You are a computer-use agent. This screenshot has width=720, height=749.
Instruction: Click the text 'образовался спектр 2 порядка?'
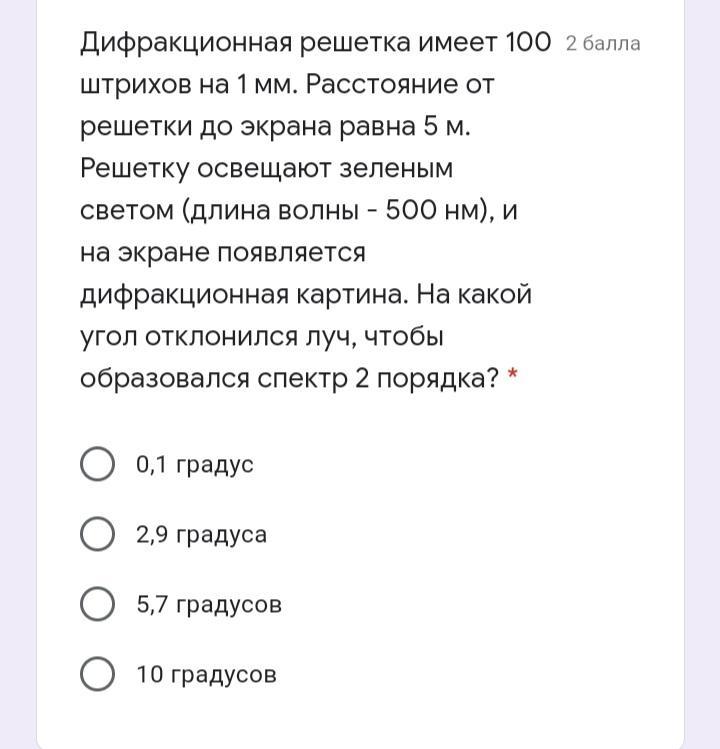(289, 379)
